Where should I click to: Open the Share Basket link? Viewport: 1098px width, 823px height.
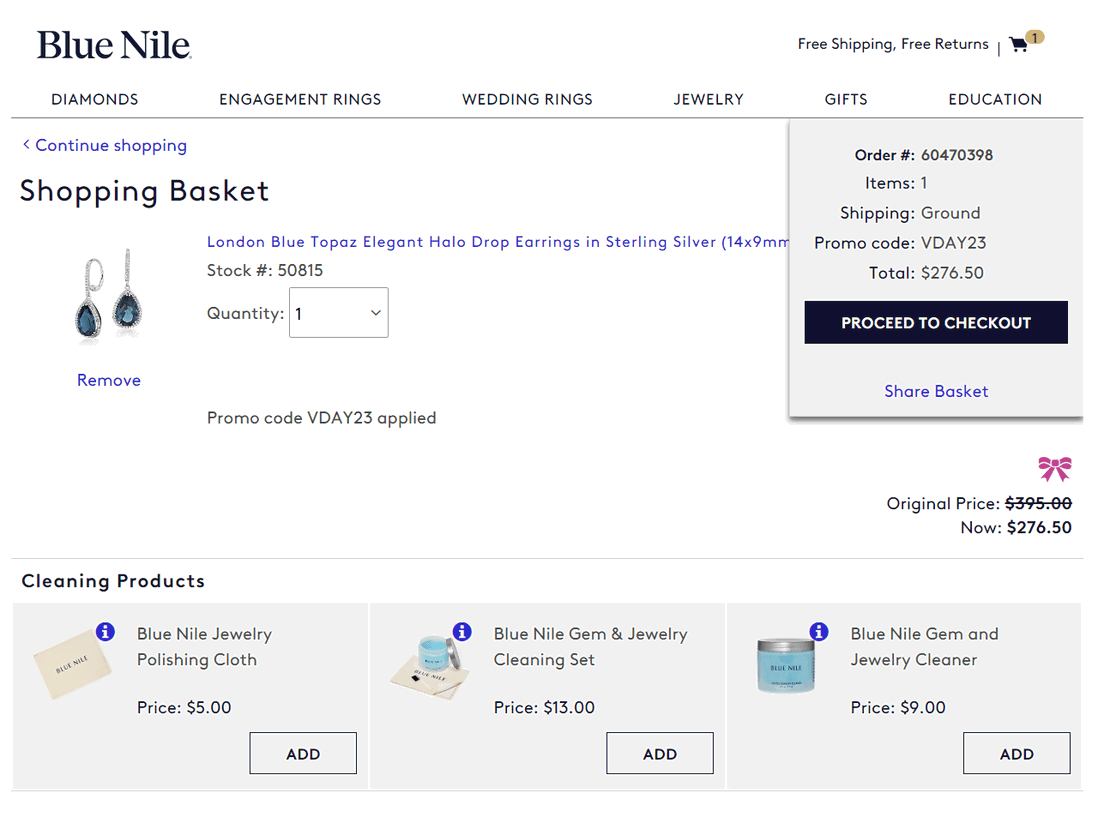point(936,391)
